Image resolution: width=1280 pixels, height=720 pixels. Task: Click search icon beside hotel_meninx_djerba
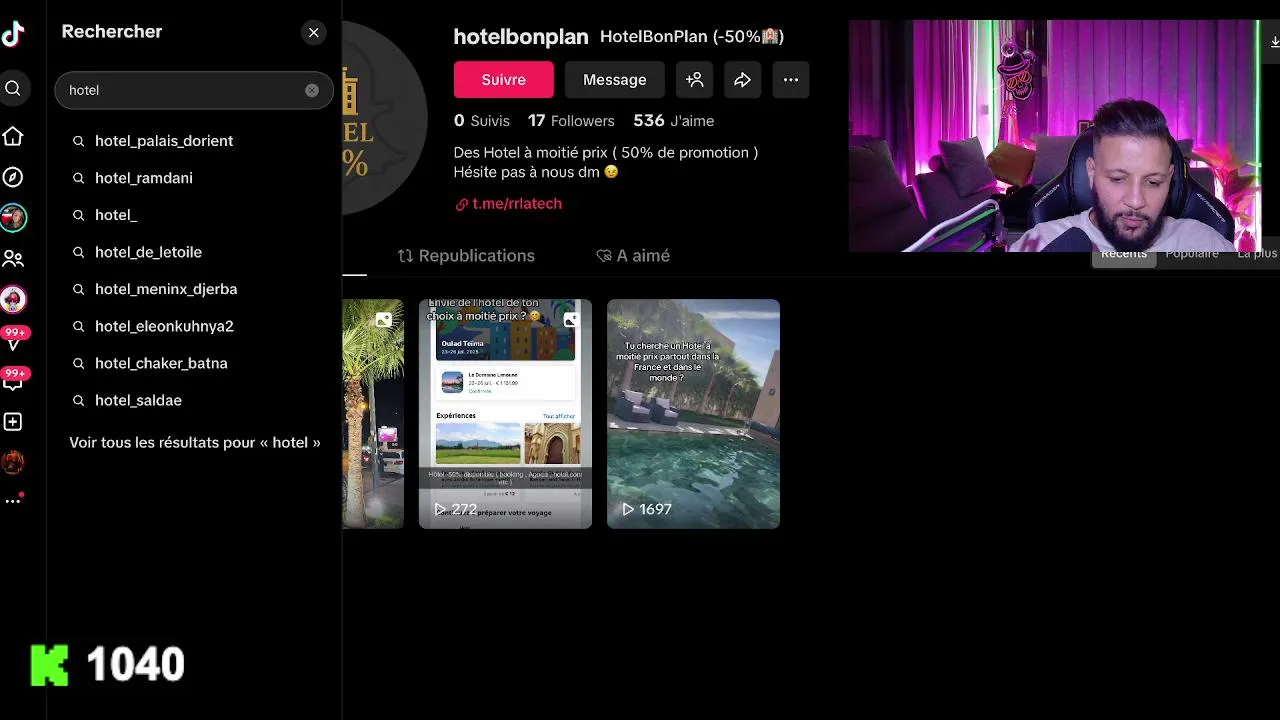click(79, 290)
